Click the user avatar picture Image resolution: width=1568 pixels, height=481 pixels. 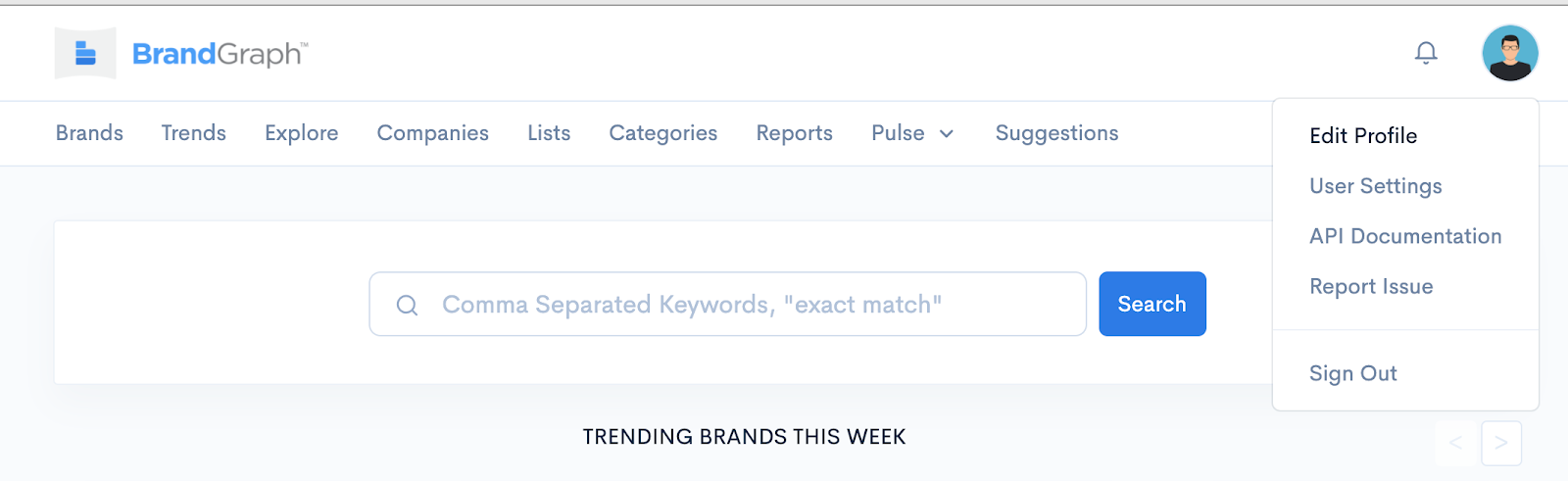point(1509,53)
